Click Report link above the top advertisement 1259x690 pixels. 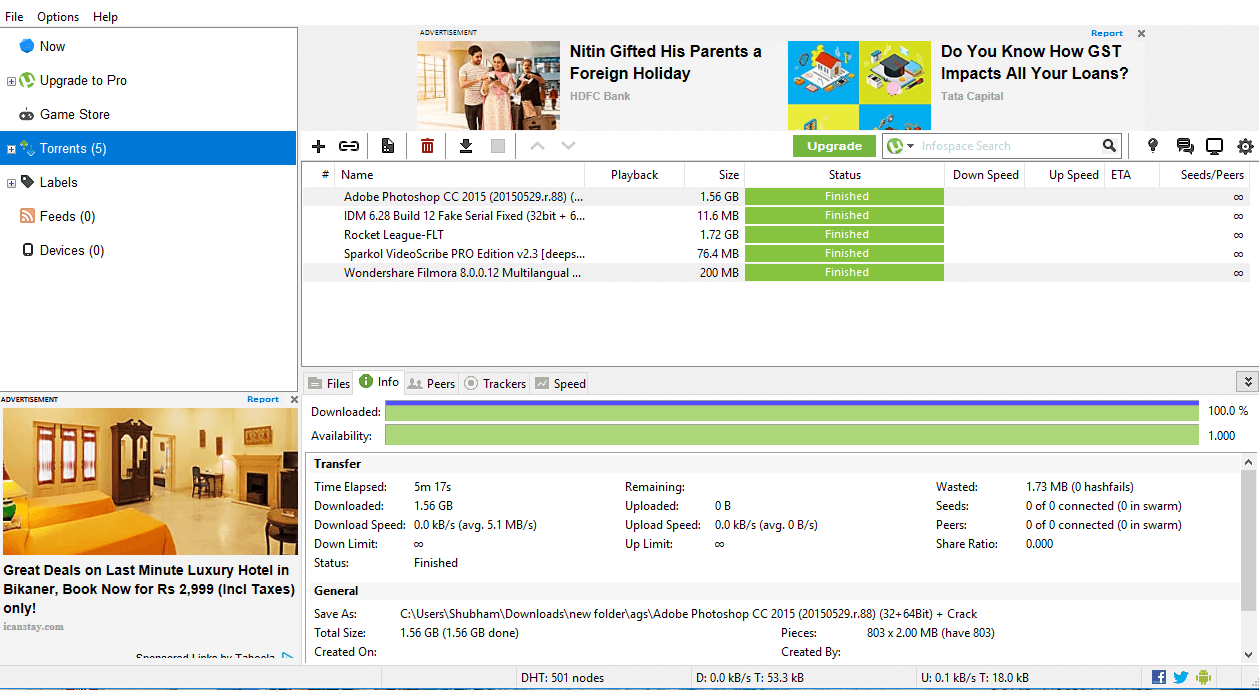[x=1106, y=33]
